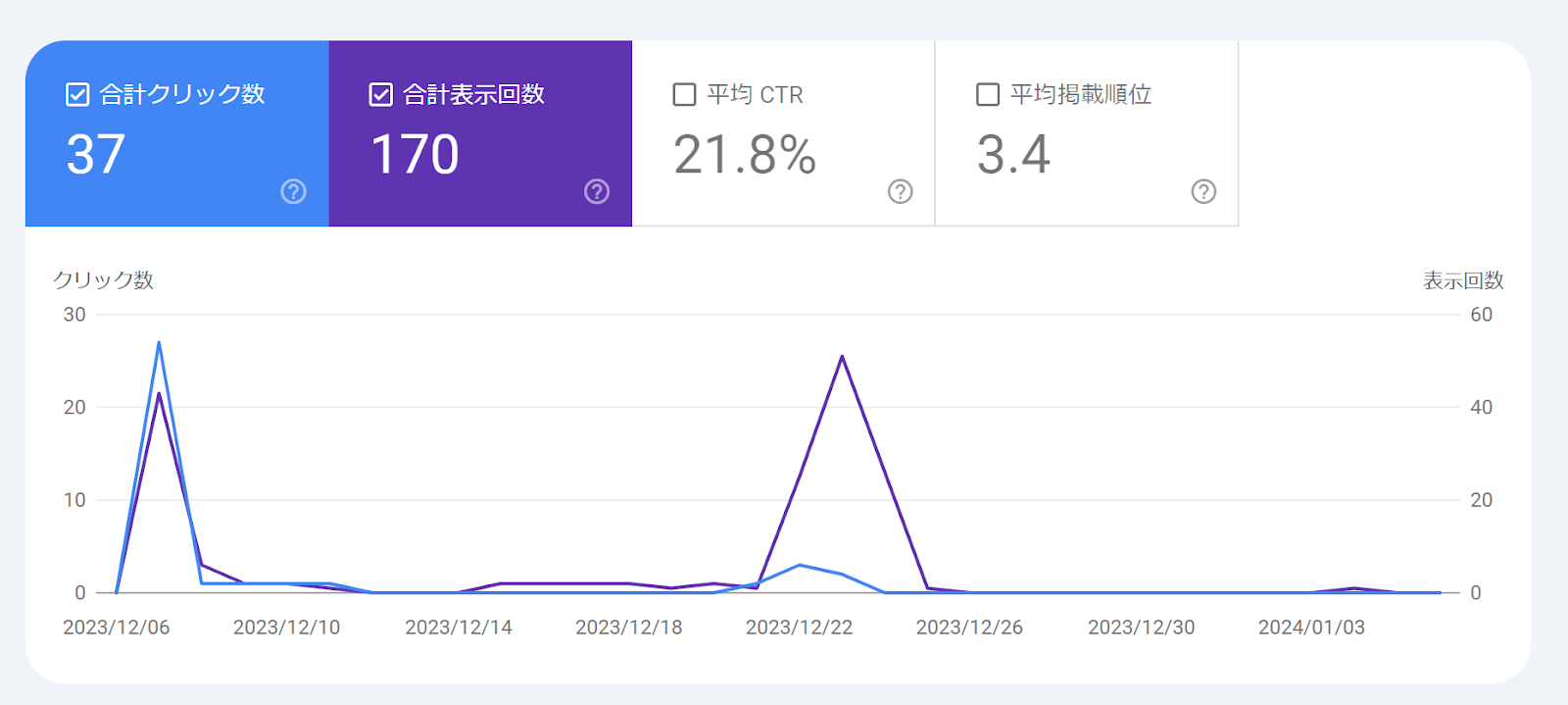Click the 表示回数 axis title
The height and width of the screenshot is (705, 1568).
1463,280
